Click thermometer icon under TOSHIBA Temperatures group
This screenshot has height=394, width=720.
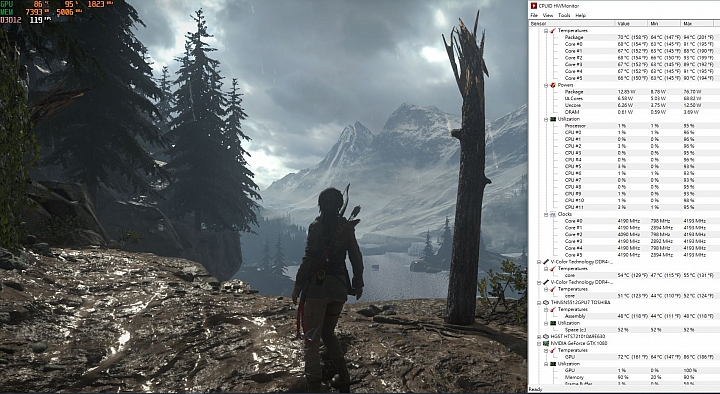tap(553, 310)
